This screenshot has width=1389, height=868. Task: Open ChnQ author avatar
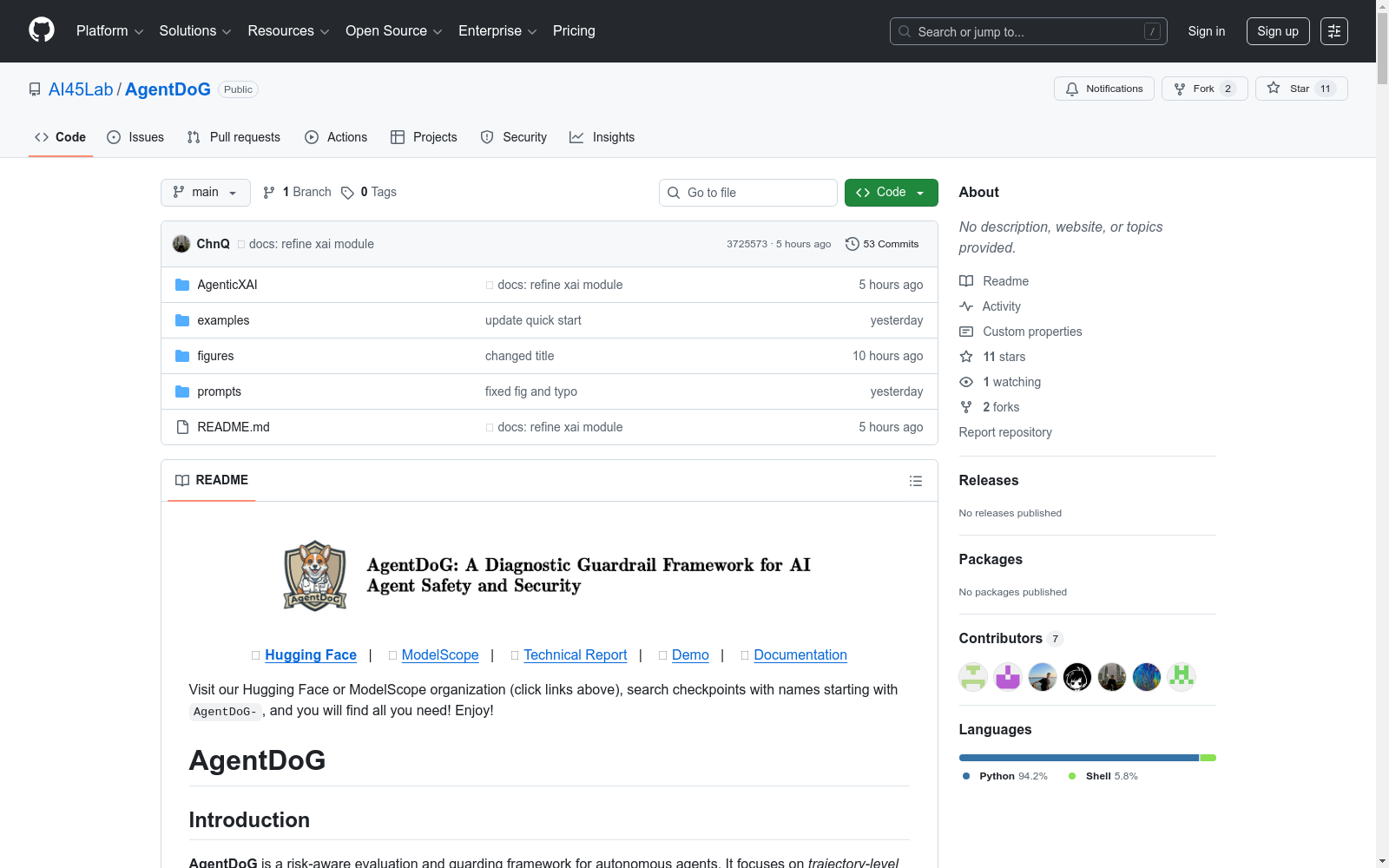point(181,244)
